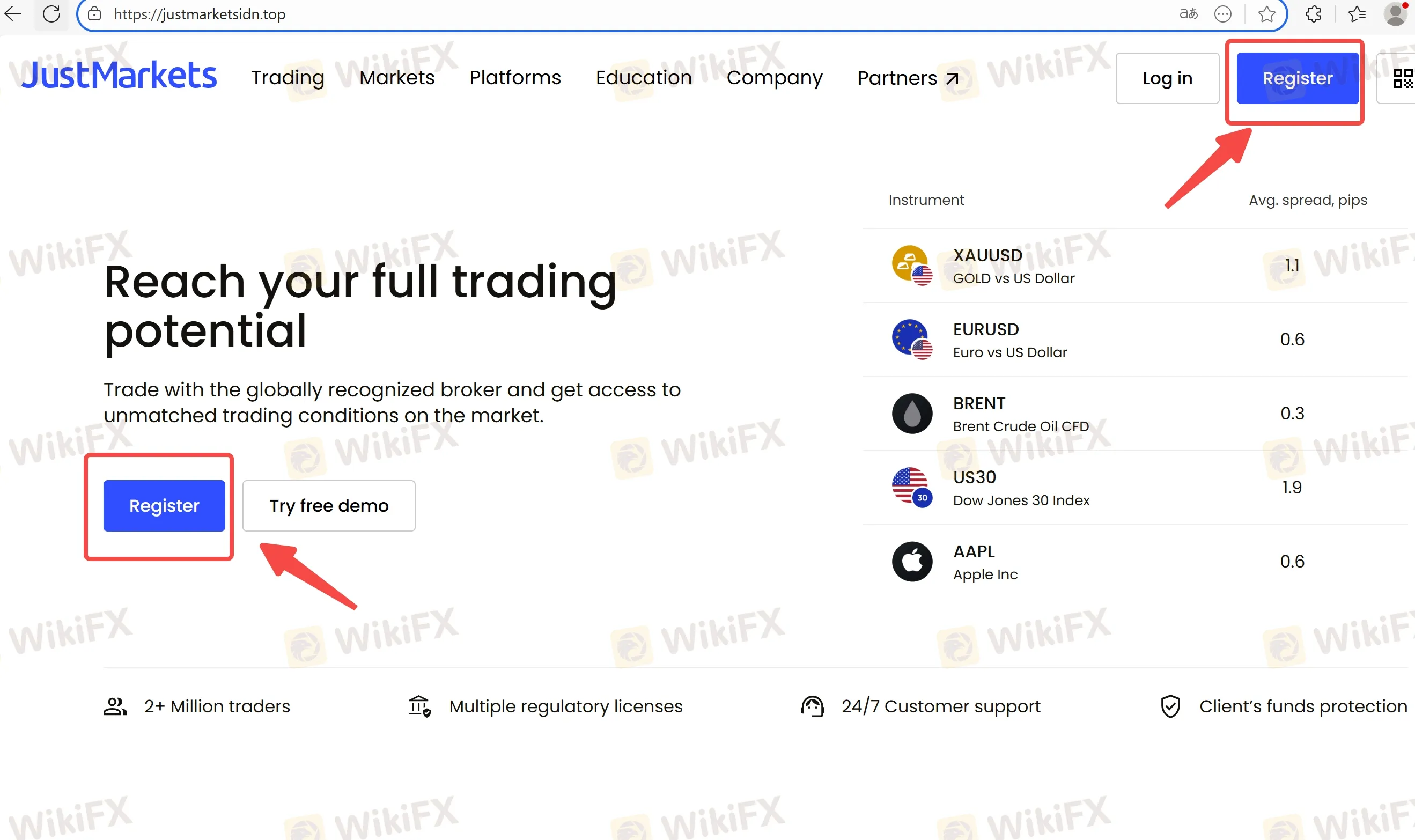Click the bookmark star icon
The width and height of the screenshot is (1415, 840).
(1267, 14)
